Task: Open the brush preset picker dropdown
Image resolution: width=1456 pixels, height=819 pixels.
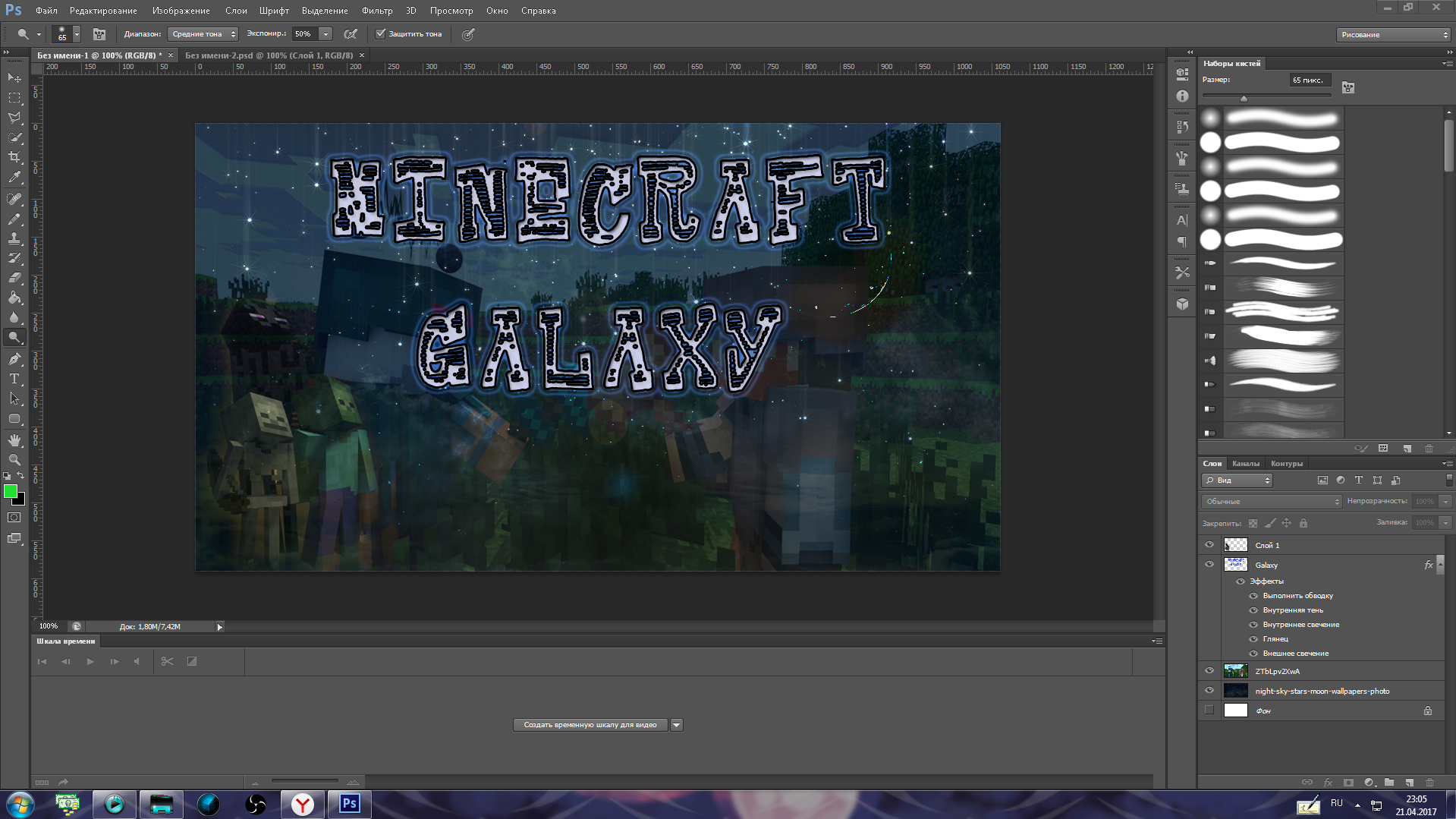Action: point(77,34)
